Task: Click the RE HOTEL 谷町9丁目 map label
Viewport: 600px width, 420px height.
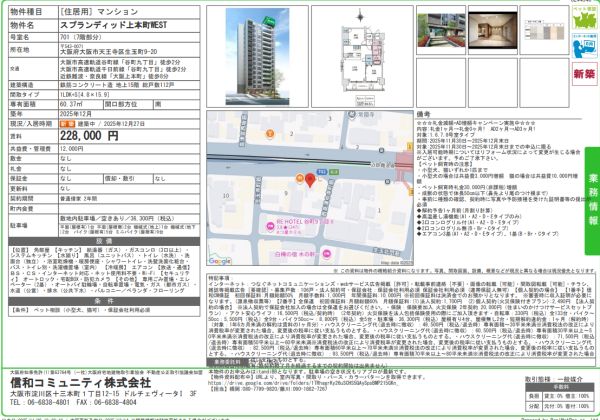Action: point(305,221)
